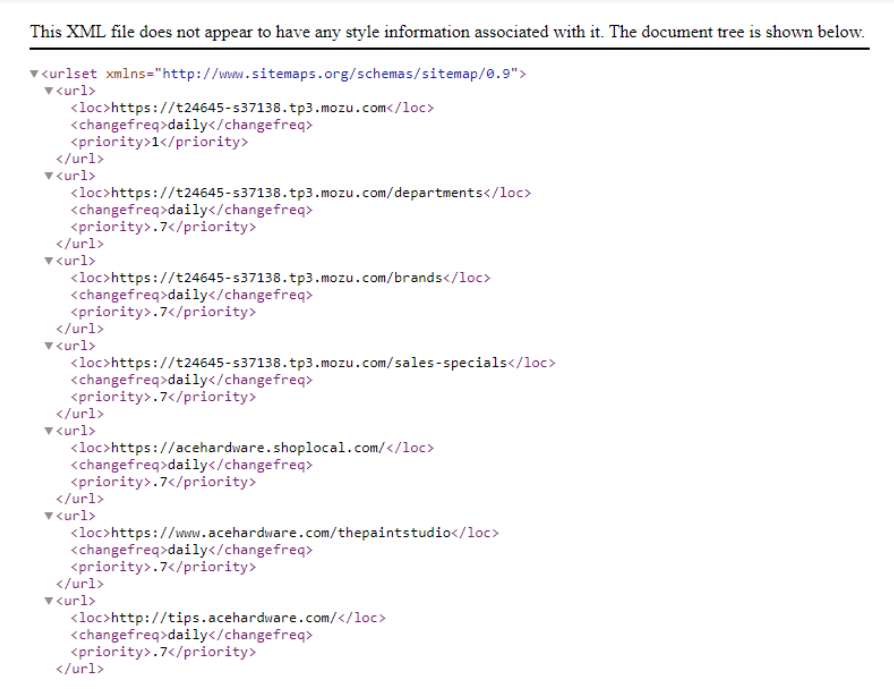
Task: Click the closing </url> tag after tips.acehardware.com
Action: (x=80, y=669)
